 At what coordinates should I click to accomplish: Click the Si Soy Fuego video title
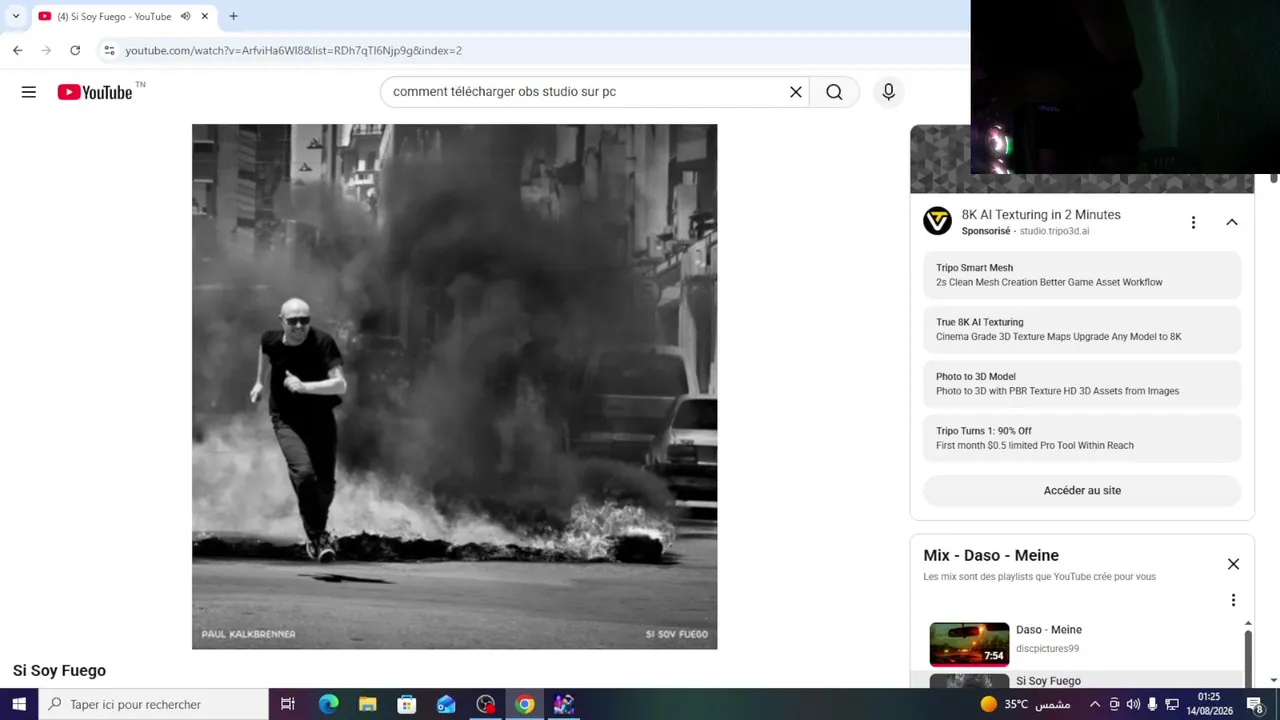59,671
